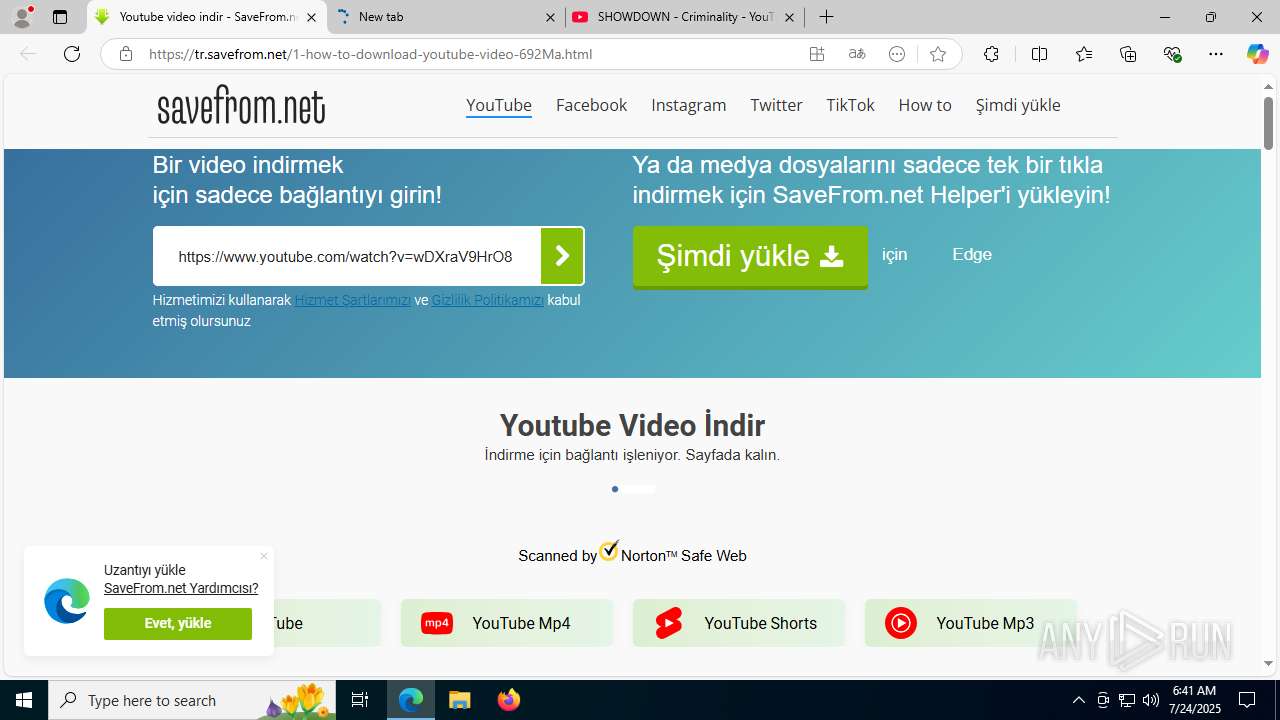1280x720 pixels.
Task: Click Şimdi yükle navigation link
Action: [x=1018, y=105]
